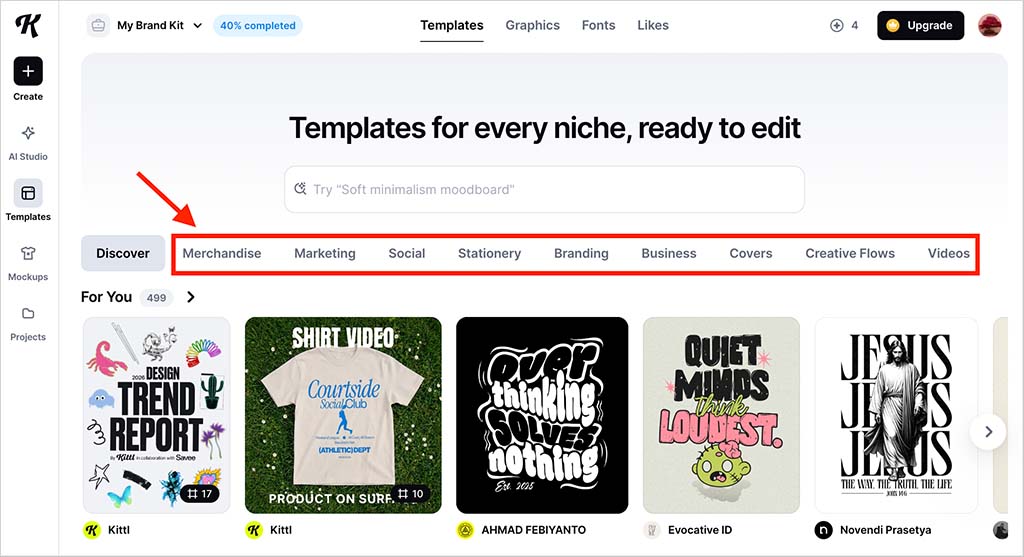Click Evocative ID avatar icon
This screenshot has height=557, width=1024.
pos(652,530)
